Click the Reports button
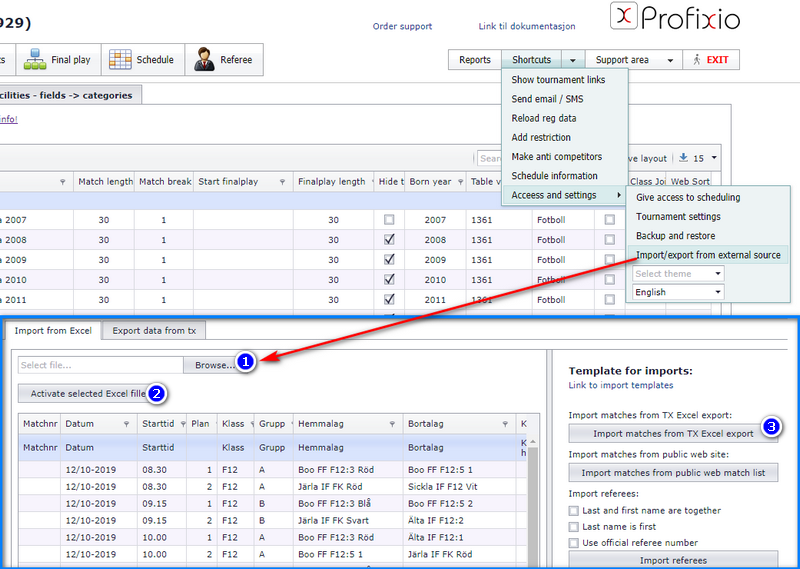The image size is (800, 569). tap(475, 60)
